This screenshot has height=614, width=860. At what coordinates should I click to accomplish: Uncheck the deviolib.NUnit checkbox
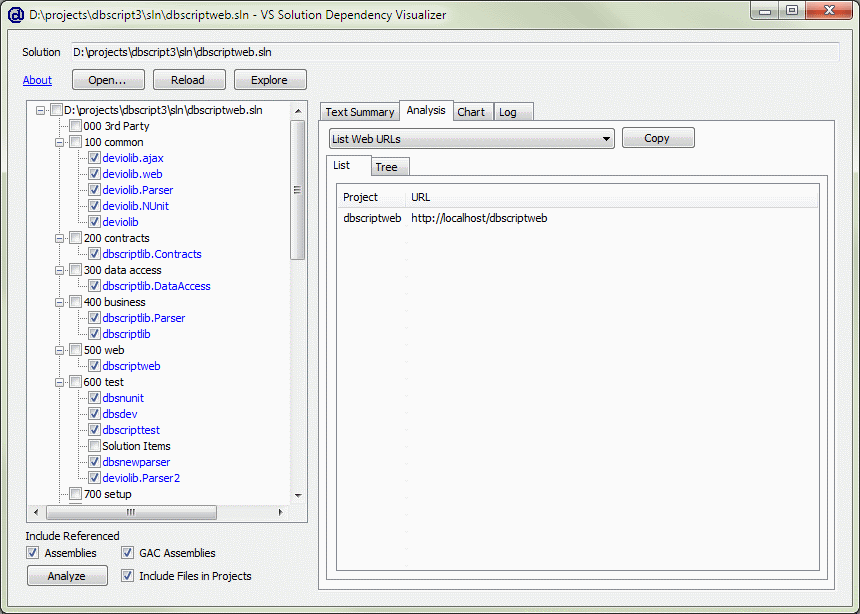coord(94,206)
